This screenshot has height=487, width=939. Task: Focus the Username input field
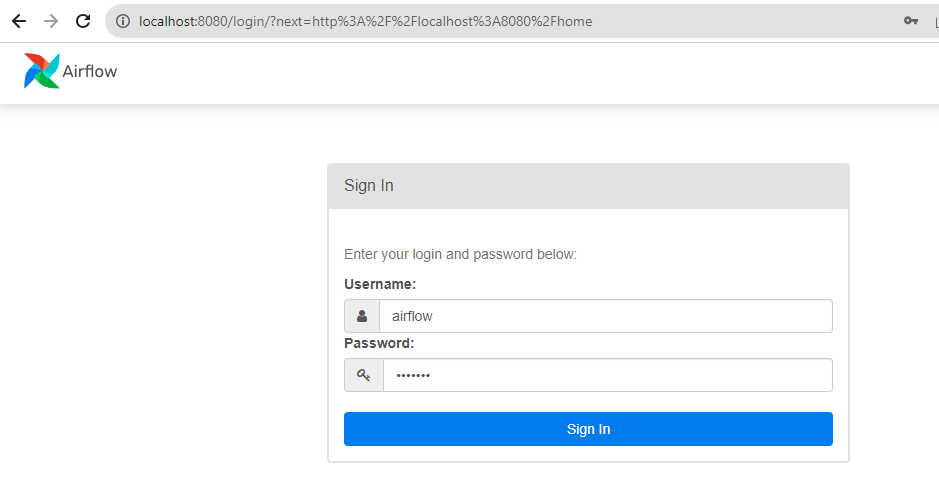click(605, 316)
